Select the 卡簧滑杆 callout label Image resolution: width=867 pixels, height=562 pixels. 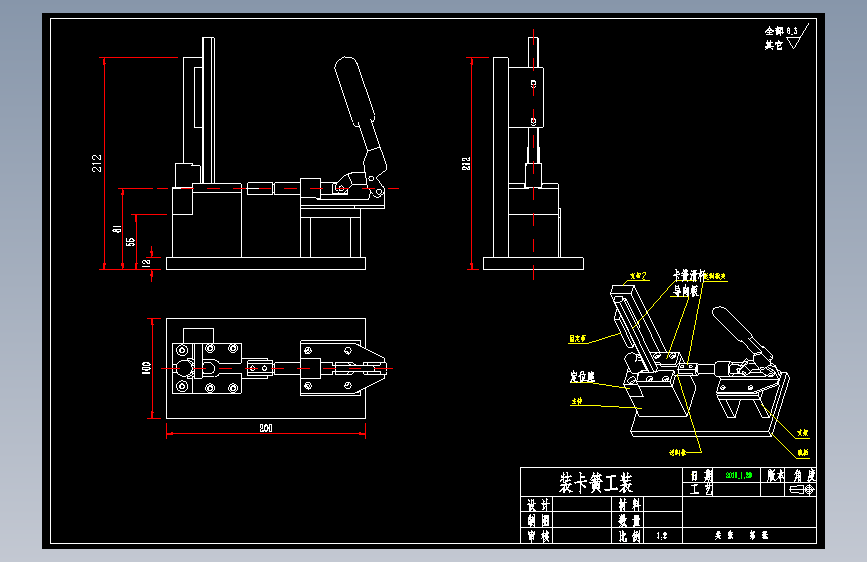point(689,275)
